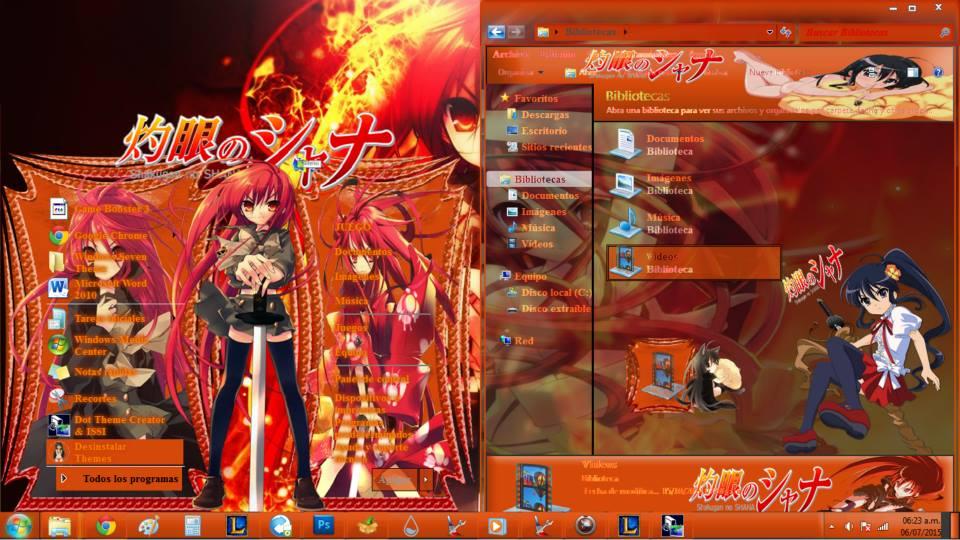Expand Todos los programas list
This screenshot has height=540, width=960.
point(119,479)
